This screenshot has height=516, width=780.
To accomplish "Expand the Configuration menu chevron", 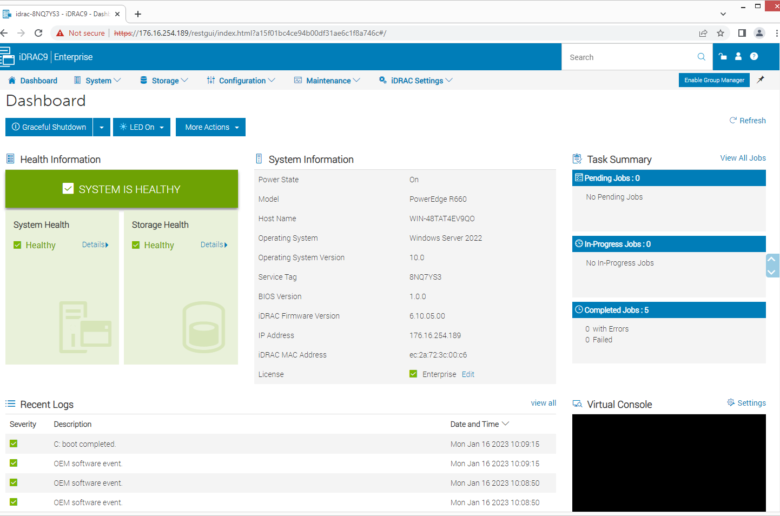I will 272,80.
